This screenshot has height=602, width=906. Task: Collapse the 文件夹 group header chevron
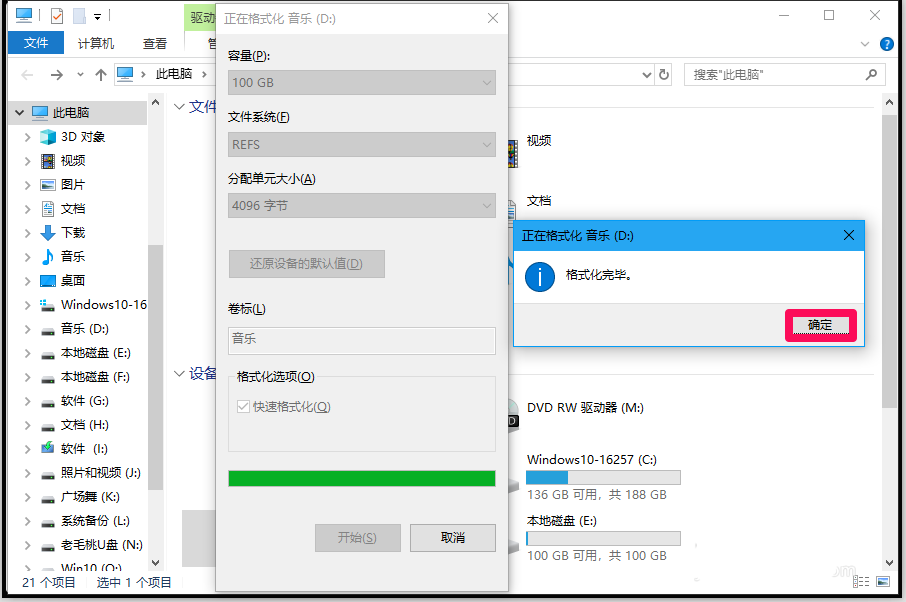pyautogui.click(x=179, y=107)
